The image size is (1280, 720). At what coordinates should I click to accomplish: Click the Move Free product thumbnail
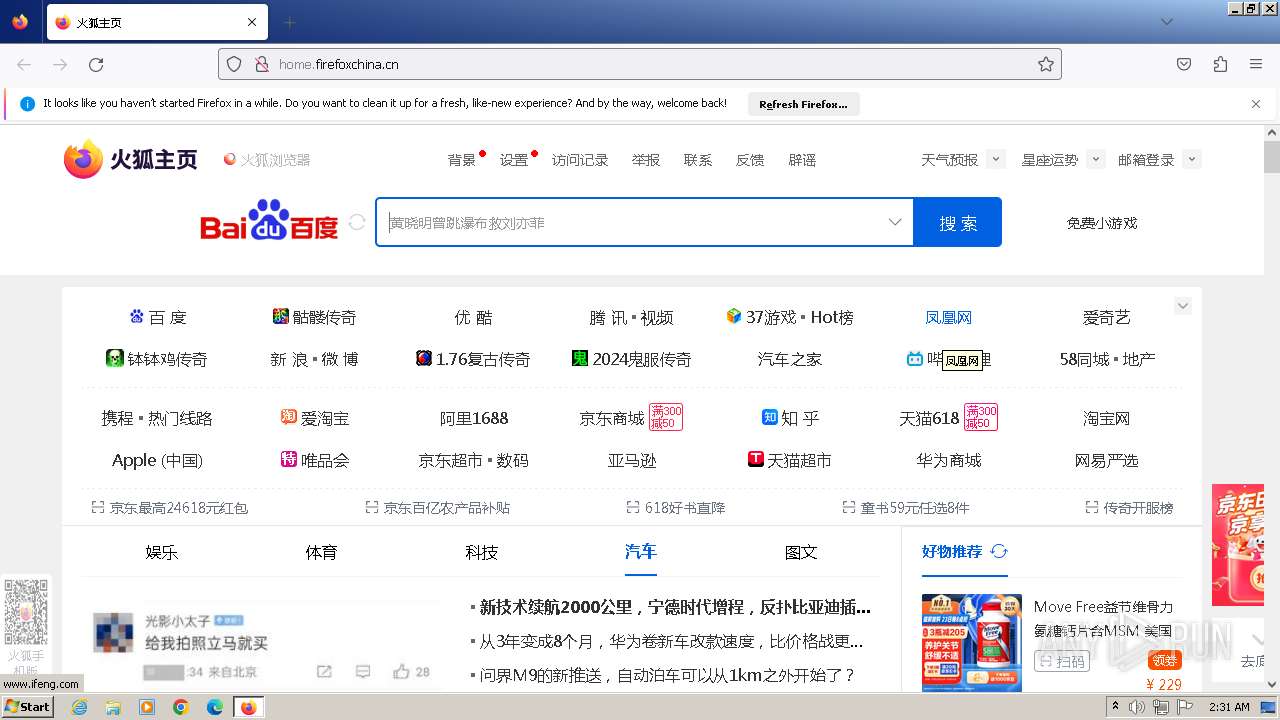(972, 643)
